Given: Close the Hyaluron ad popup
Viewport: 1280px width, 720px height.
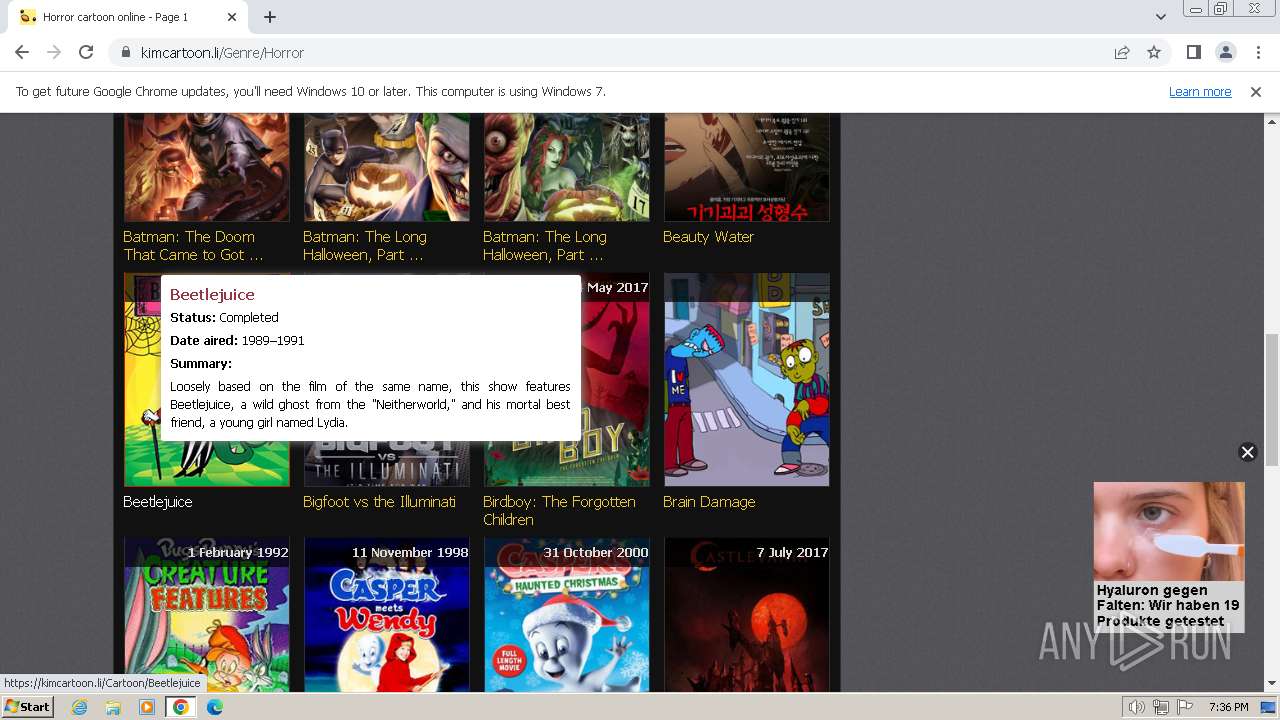Looking at the screenshot, I should click(x=1247, y=452).
